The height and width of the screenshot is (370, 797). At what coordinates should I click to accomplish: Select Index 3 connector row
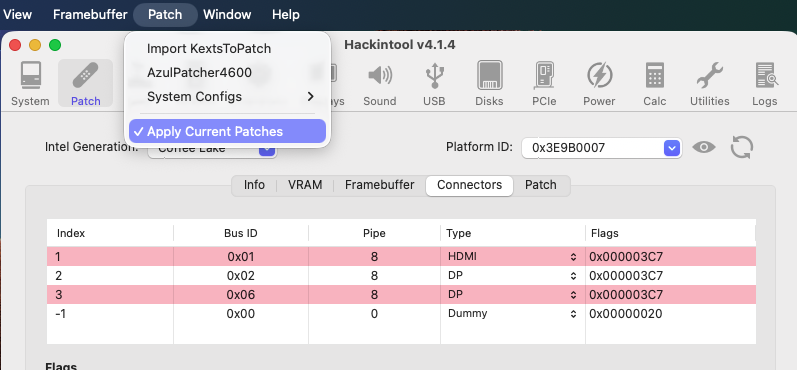[401, 295]
